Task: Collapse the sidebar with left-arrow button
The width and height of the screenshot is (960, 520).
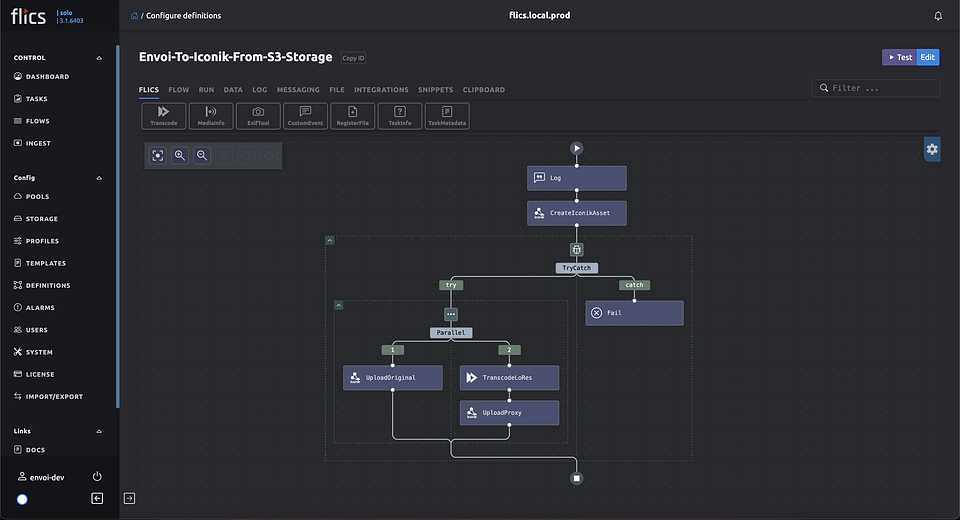Action: pyautogui.click(x=97, y=498)
